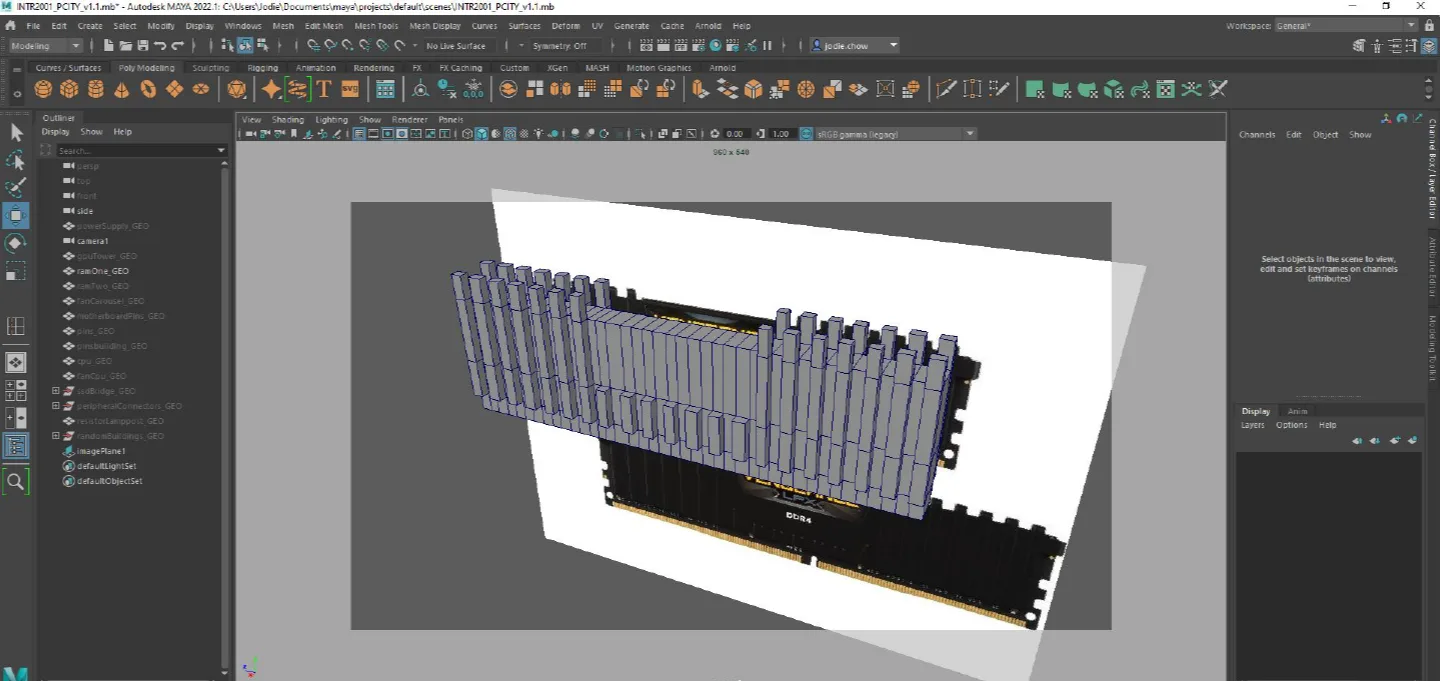Open the viewport Shading menu
This screenshot has width=1440, height=681.
pos(287,119)
